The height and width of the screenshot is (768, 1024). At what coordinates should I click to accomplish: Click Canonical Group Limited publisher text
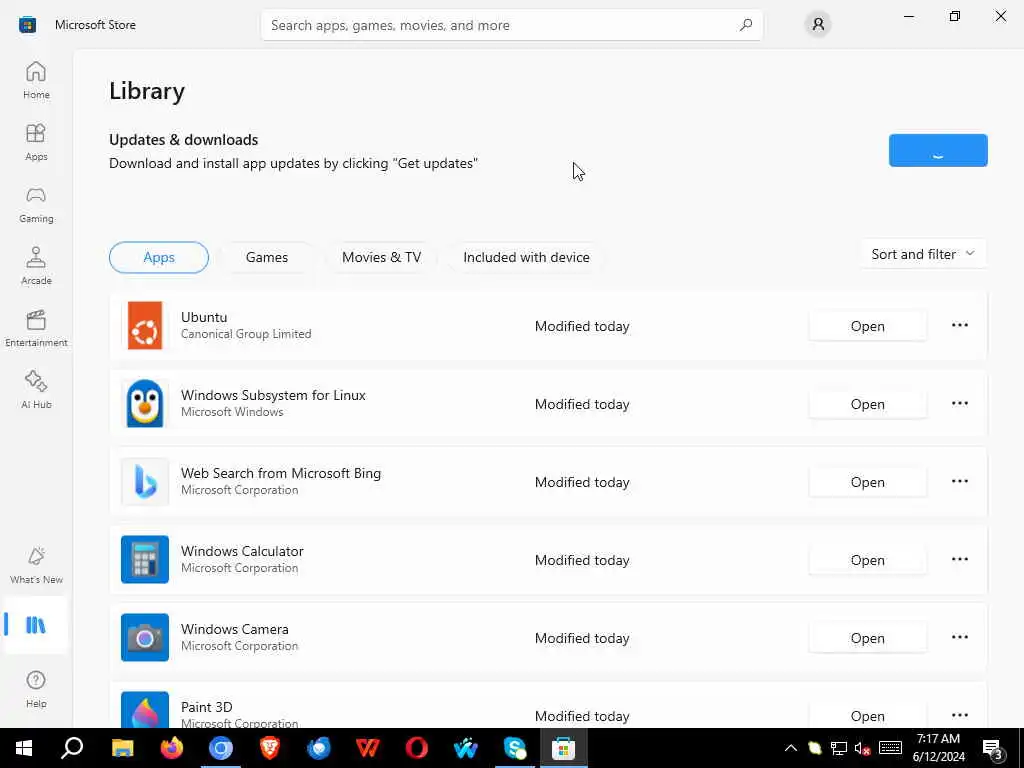coord(246,334)
